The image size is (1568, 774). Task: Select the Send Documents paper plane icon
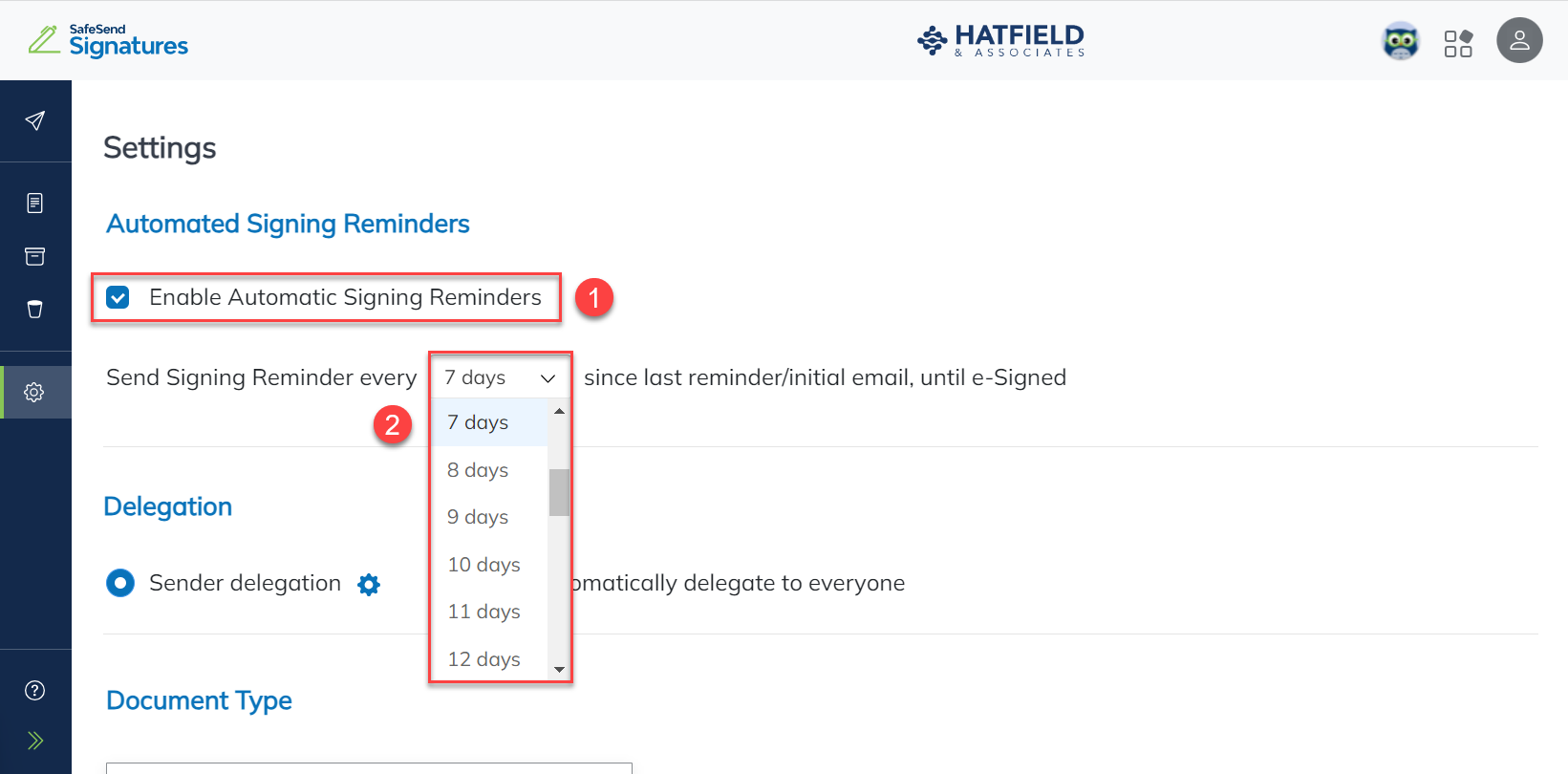coord(35,120)
